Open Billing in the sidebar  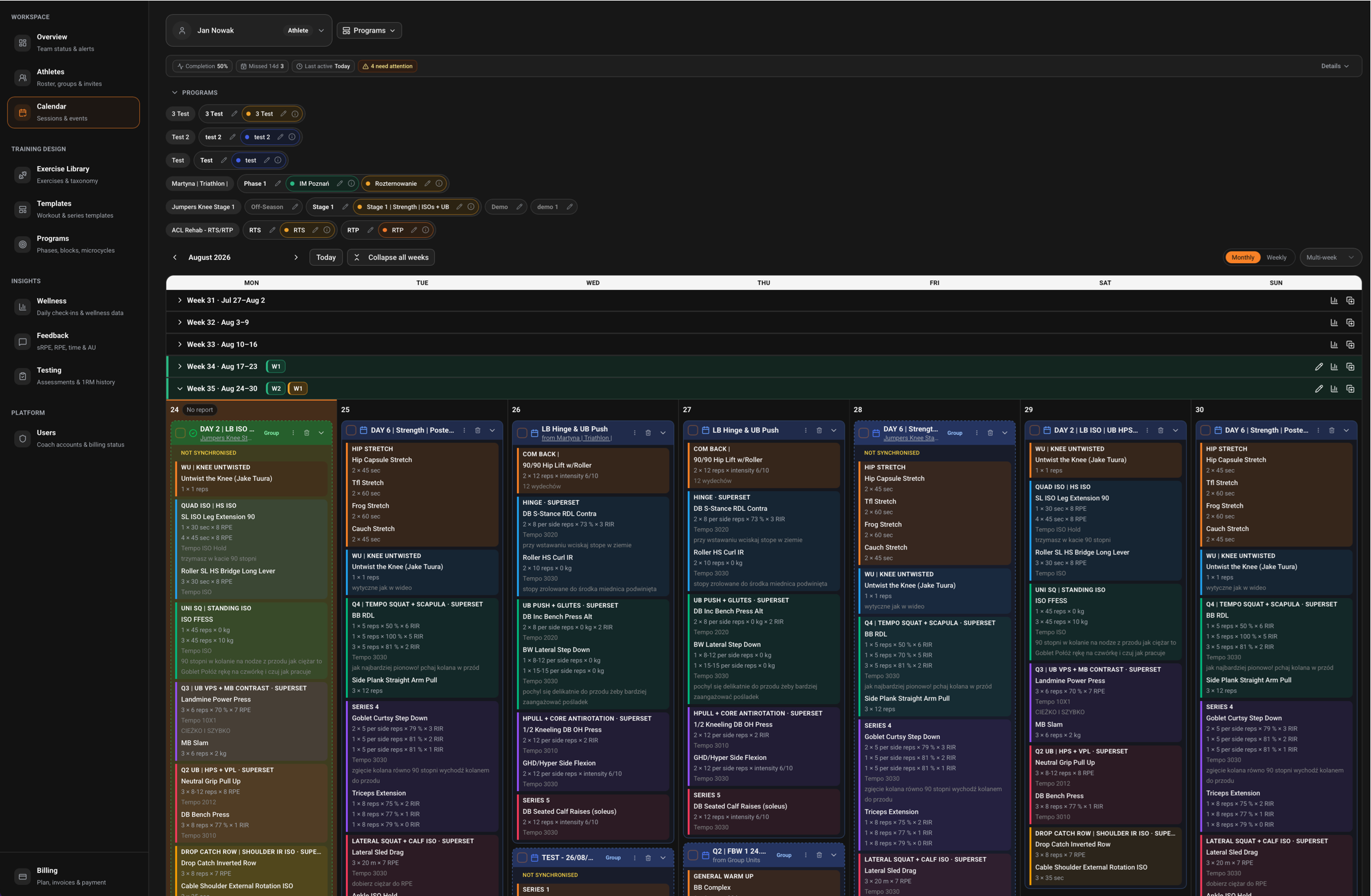coord(74,876)
